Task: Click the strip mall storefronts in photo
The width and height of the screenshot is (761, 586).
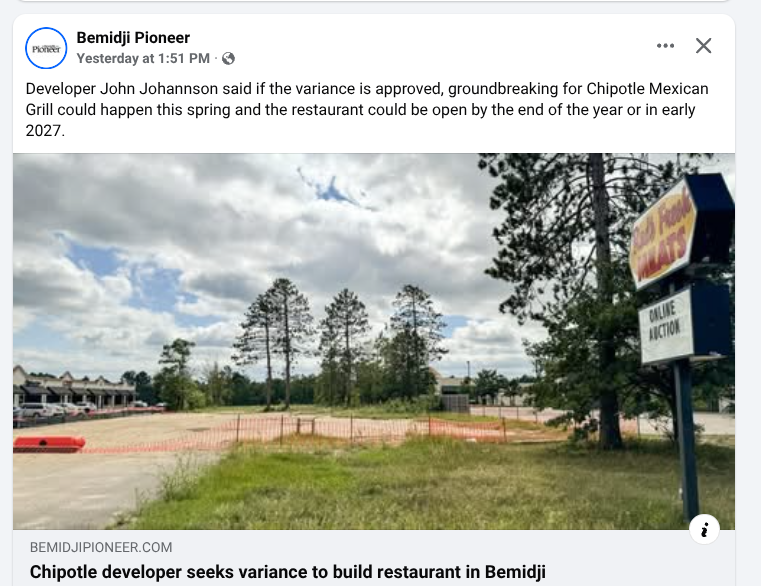Action: click(74, 387)
